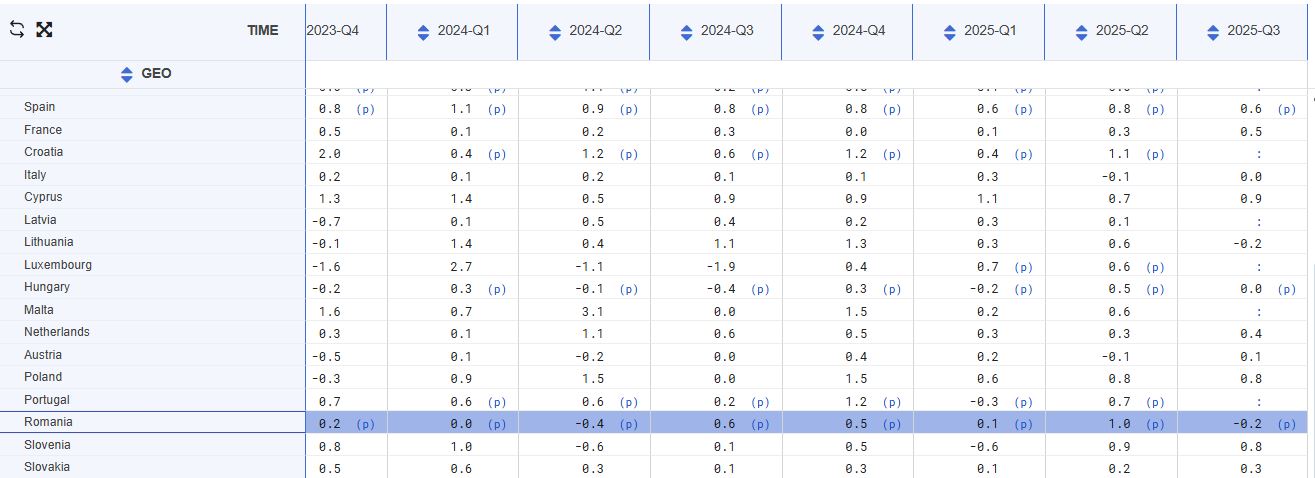
Task: Click the (p) flag in Hungary 2025-Q3
Action: [x=1287, y=289]
